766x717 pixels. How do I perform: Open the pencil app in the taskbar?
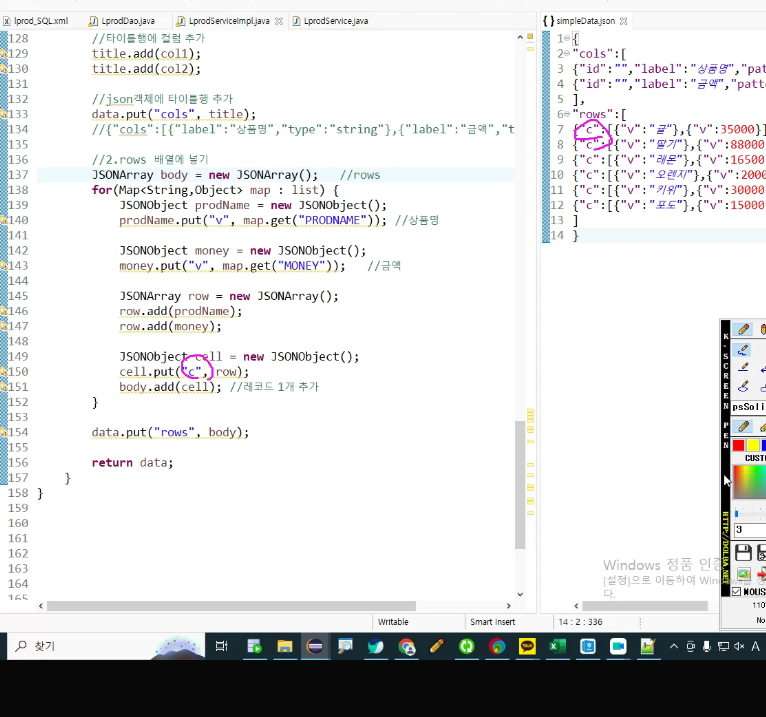436,646
